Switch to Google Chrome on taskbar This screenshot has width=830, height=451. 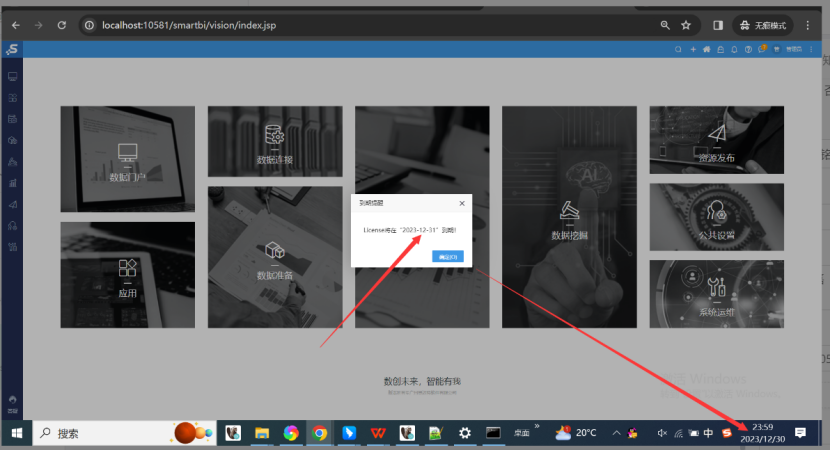pos(319,434)
